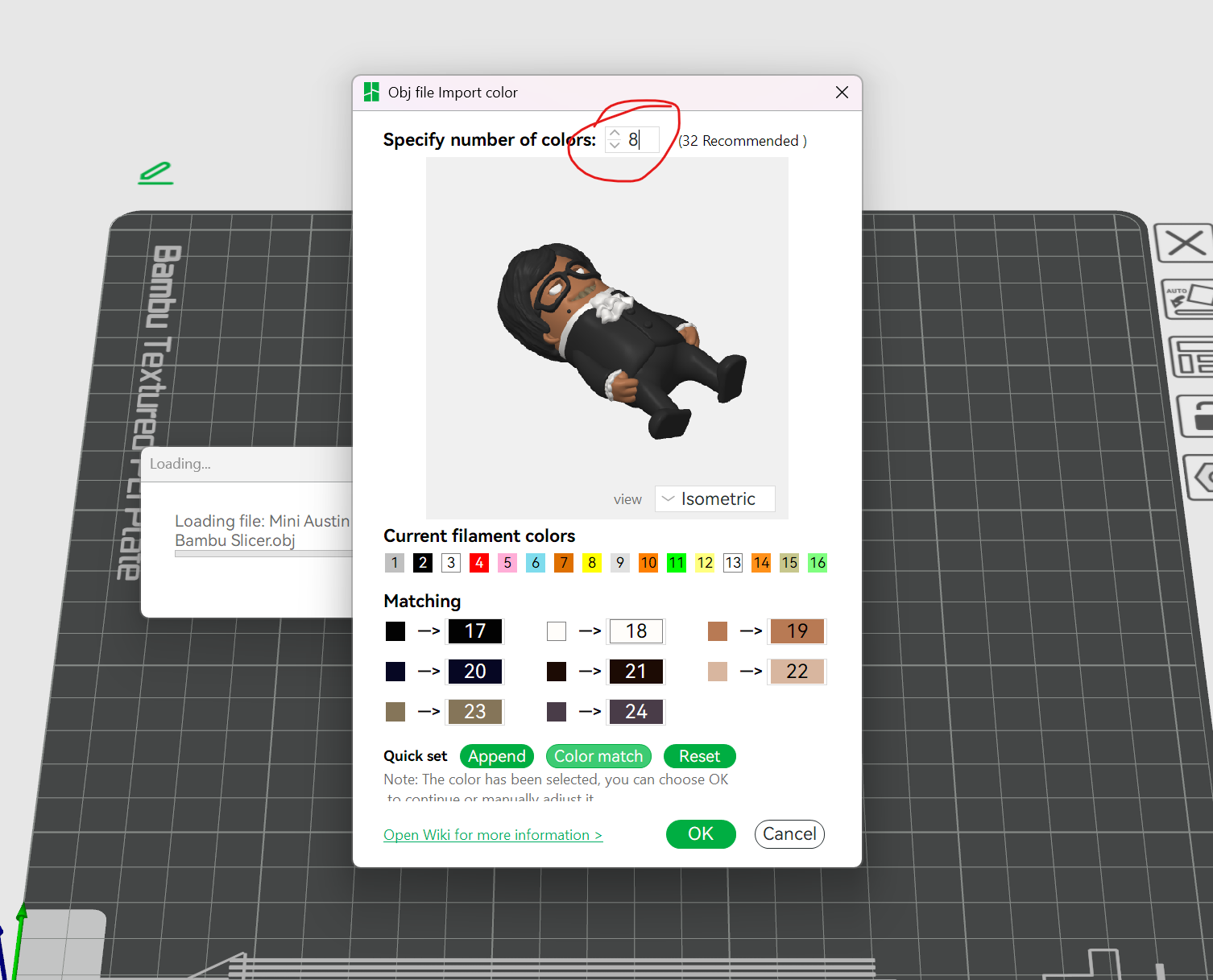This screenshot has height=980, width=1213.
Task: Click the remove plate X icon
Action: pyautogui.click(x=1185, y=242)
